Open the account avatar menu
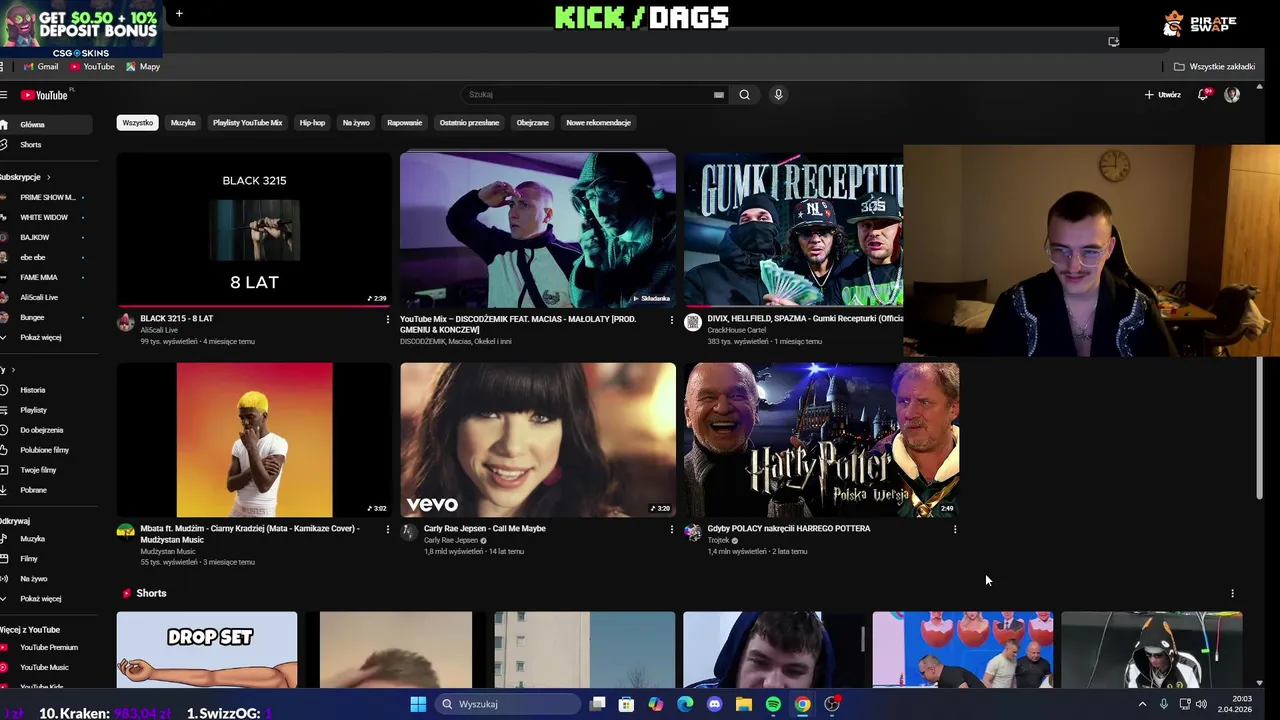The width and height of the screenshot is (1280, 720). [1232, 95]
